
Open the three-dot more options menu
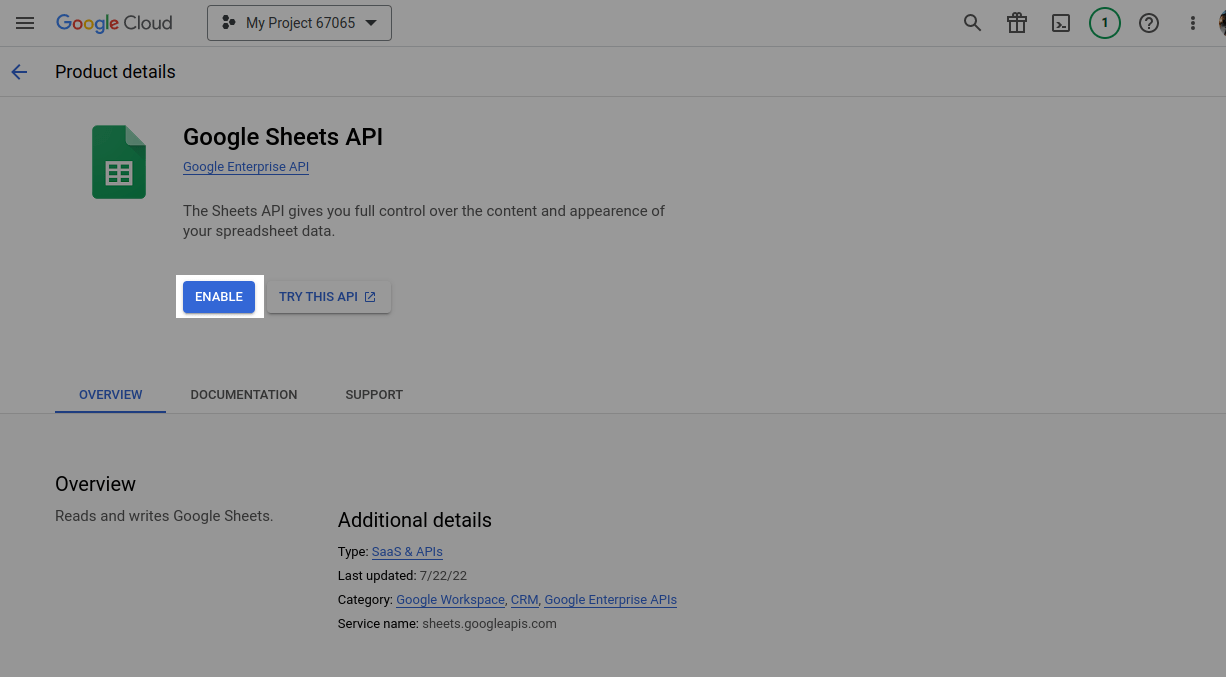pos(1192,23)
